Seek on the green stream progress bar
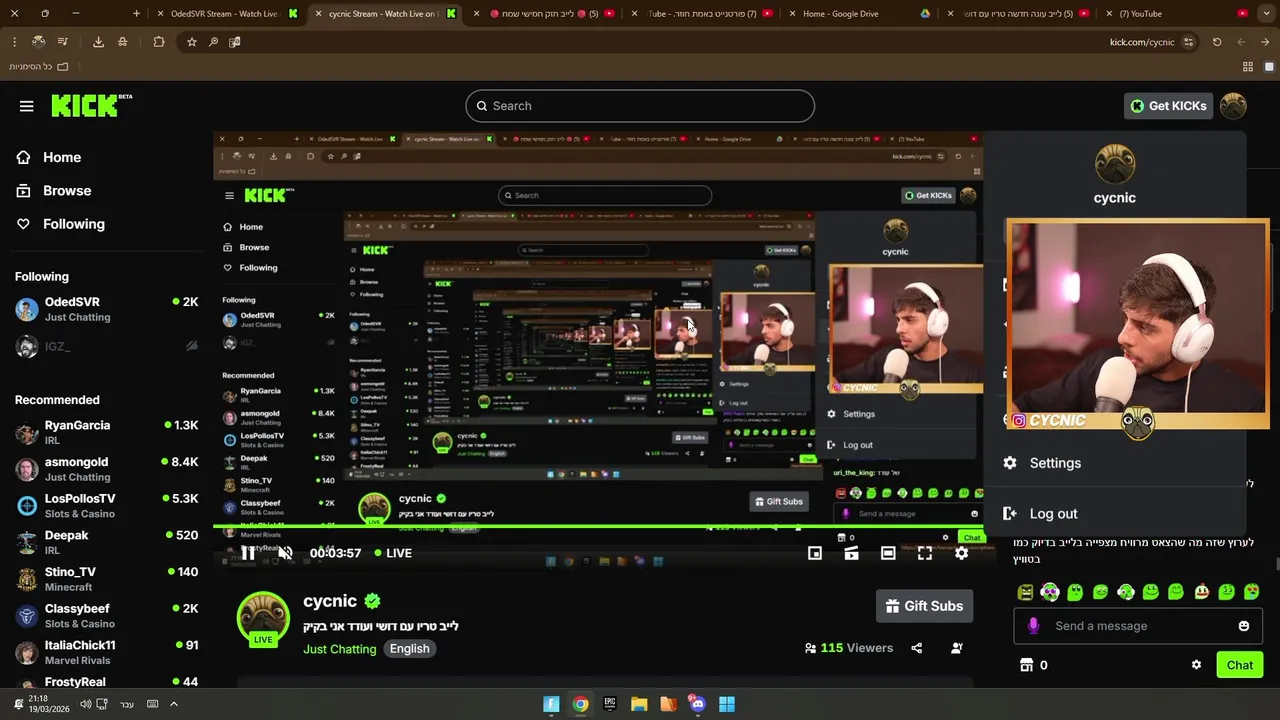Screen dimensions: 1280x720 pyautogui.click(x=598, y=526)
